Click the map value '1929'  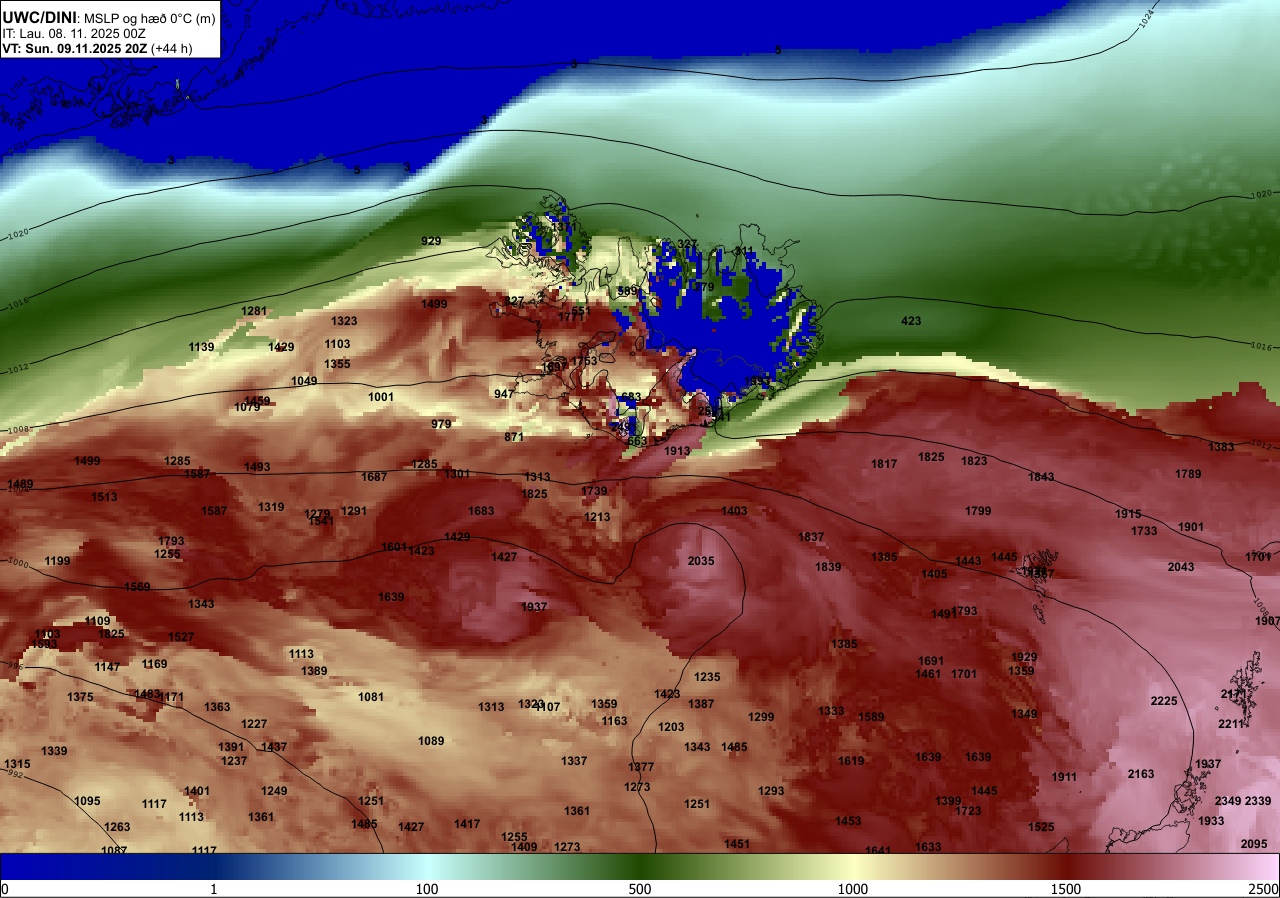(1024, 657)
